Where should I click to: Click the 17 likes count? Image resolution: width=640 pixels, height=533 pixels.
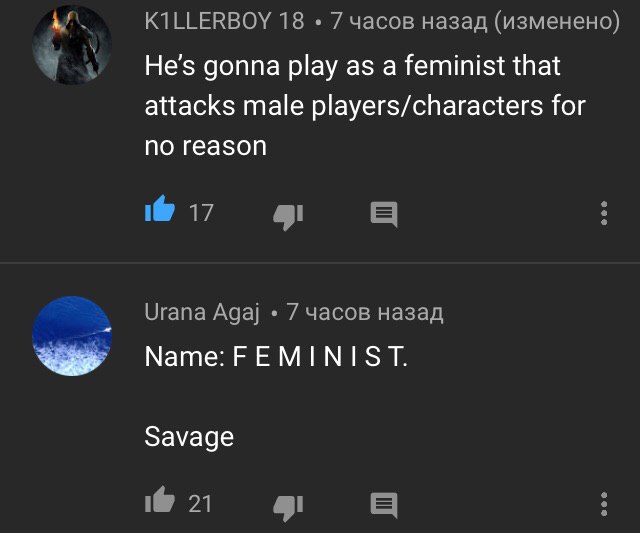(201, 213)
